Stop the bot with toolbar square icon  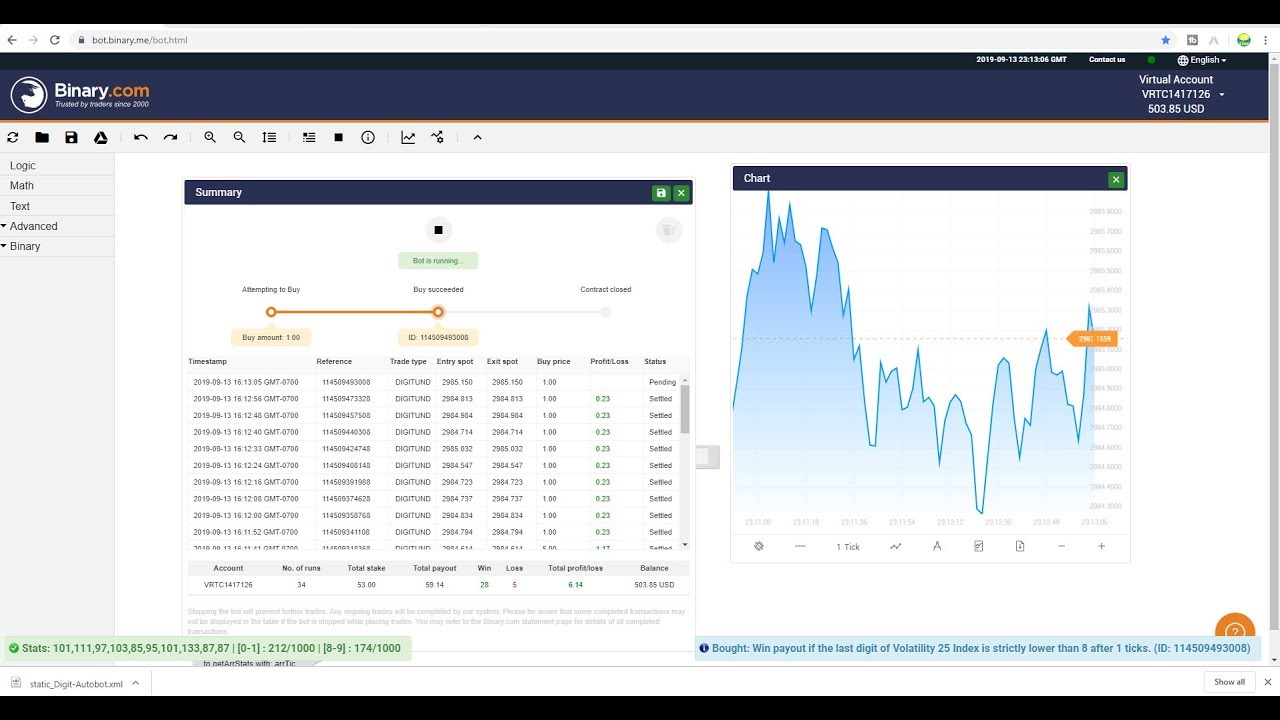pos(339,138)
